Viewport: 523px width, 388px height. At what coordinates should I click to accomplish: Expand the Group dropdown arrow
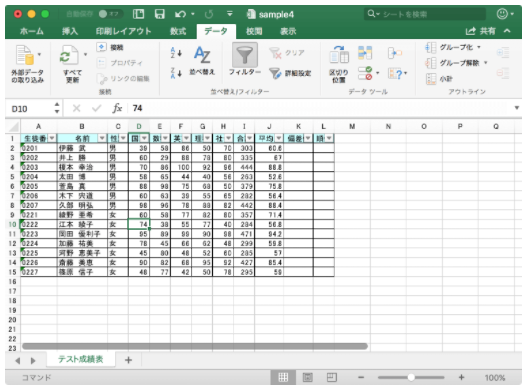tap(479, 47)
